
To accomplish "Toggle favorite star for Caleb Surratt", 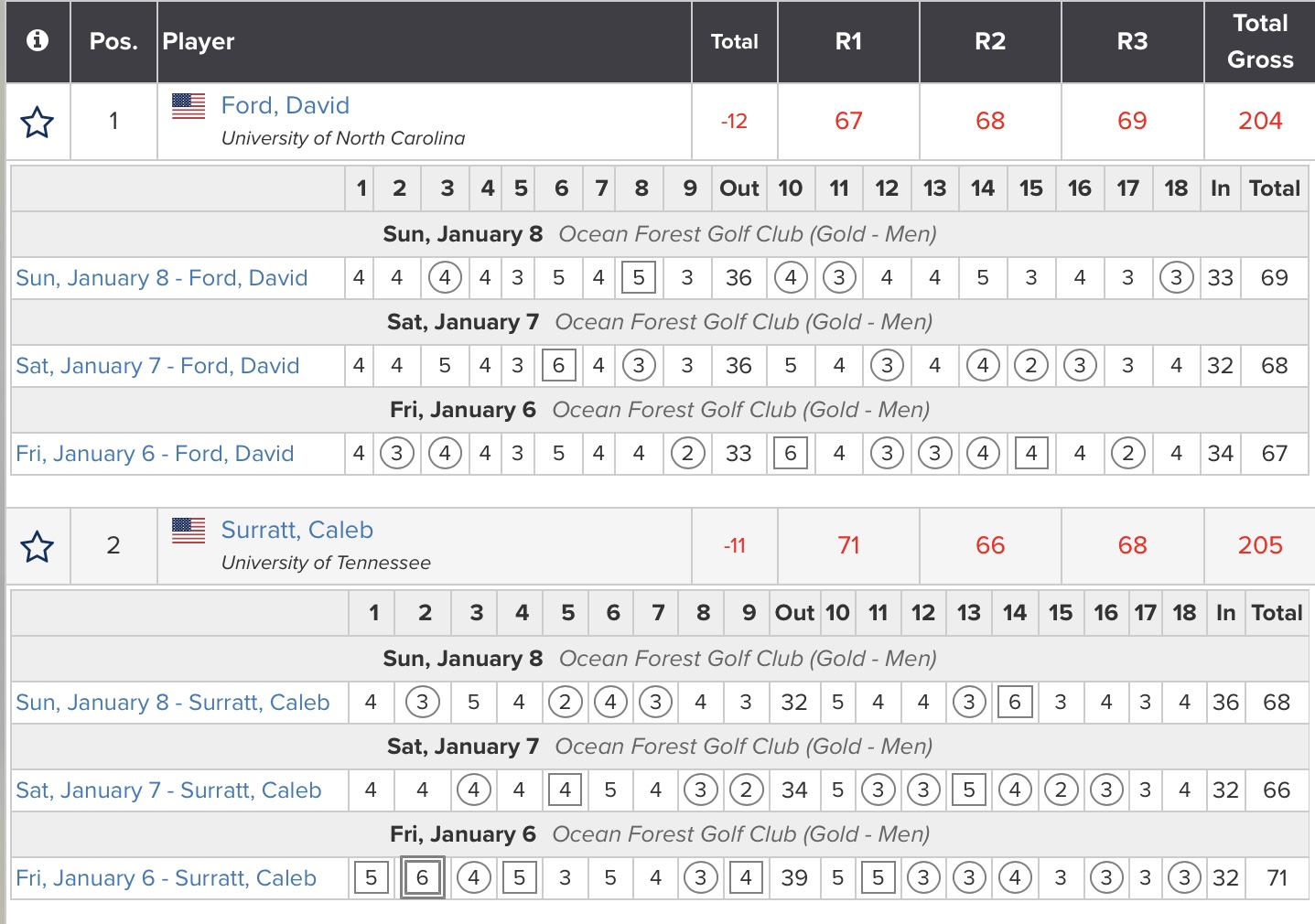I will point(38,547).
